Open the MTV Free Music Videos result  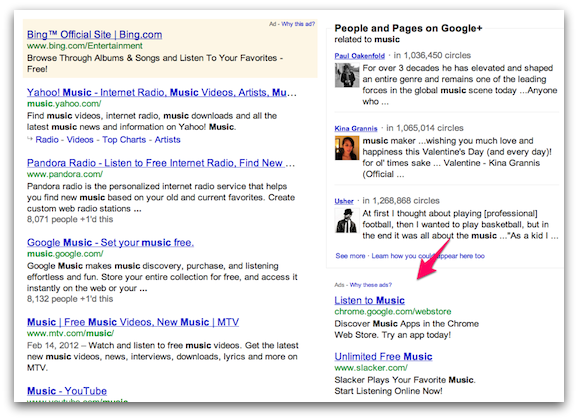tap(133, 322)
